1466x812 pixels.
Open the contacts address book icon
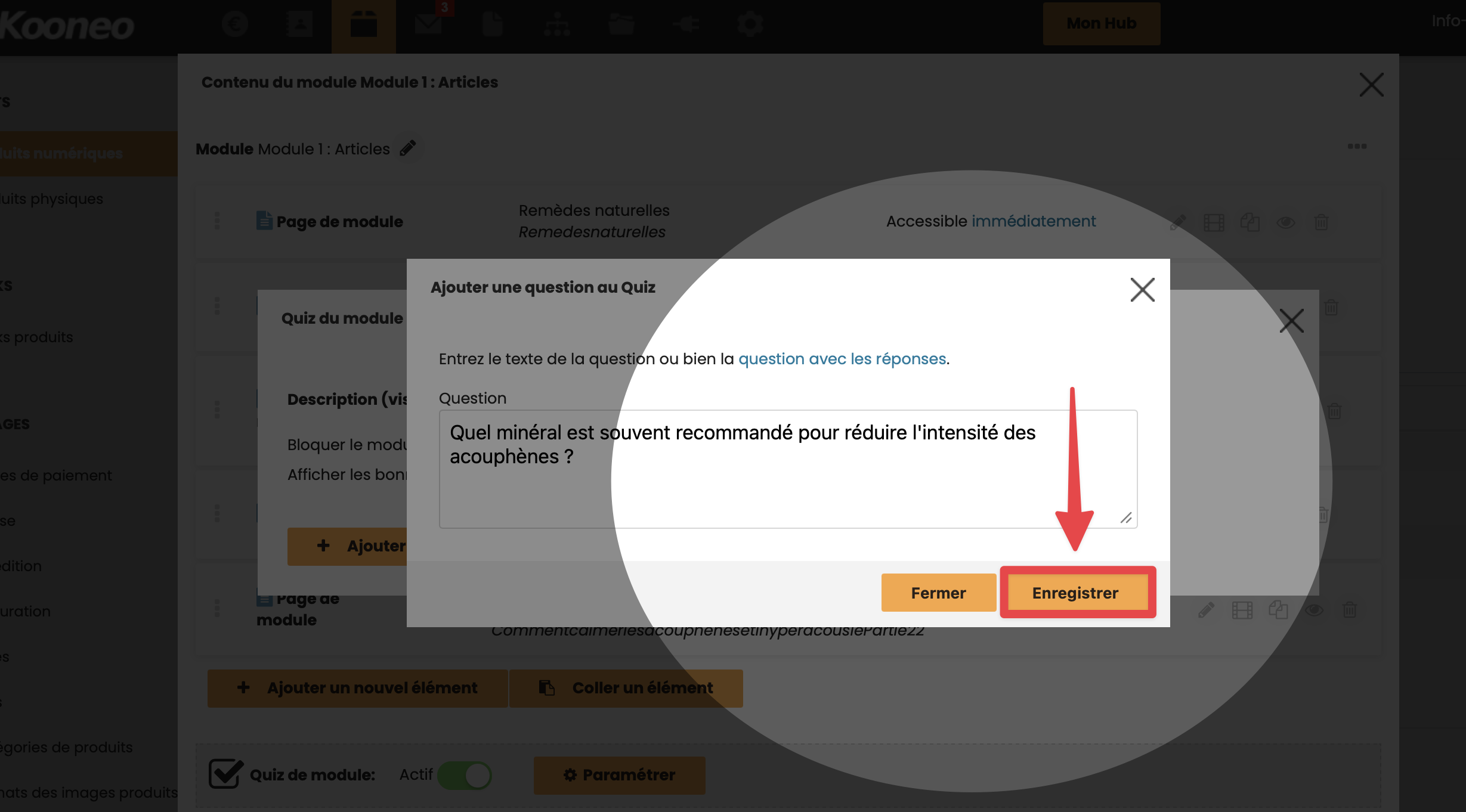pos(299,24)
